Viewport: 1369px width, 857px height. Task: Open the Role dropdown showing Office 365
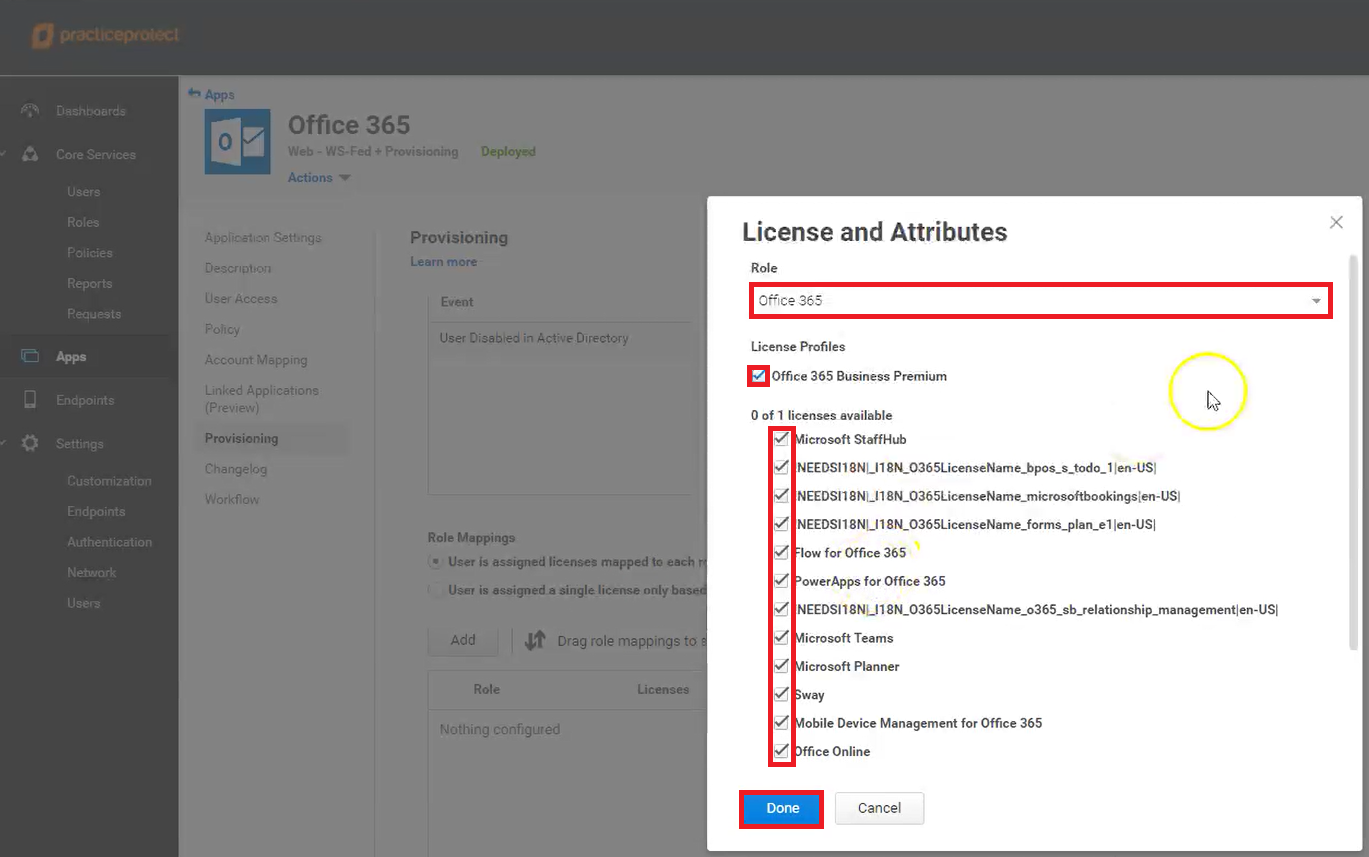coord(1040,300)
